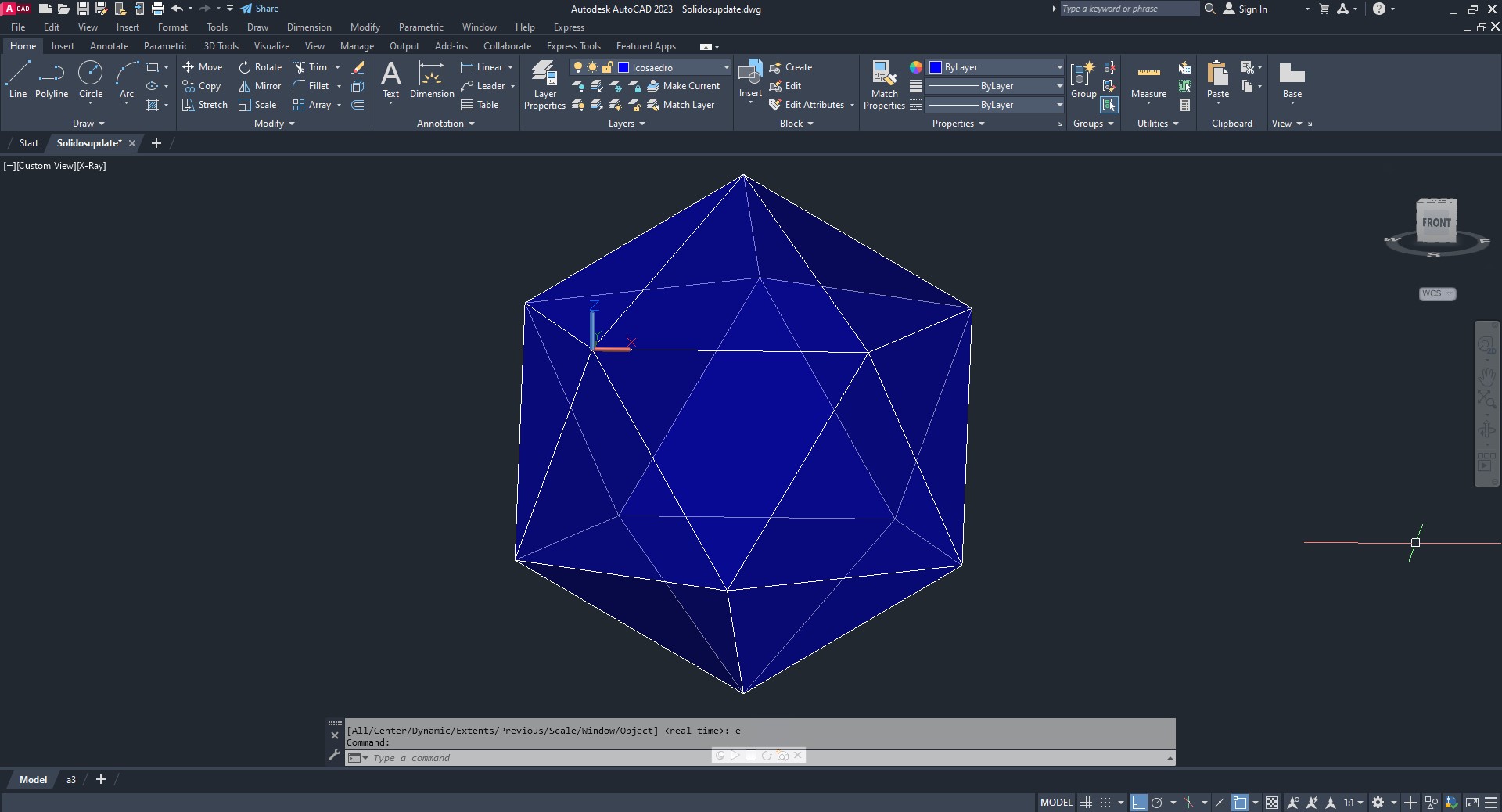Screen dimensions: 1502x812
Task: Toggle grid display in status bar
Action: pyautogui.click(x=1086, y=803)
